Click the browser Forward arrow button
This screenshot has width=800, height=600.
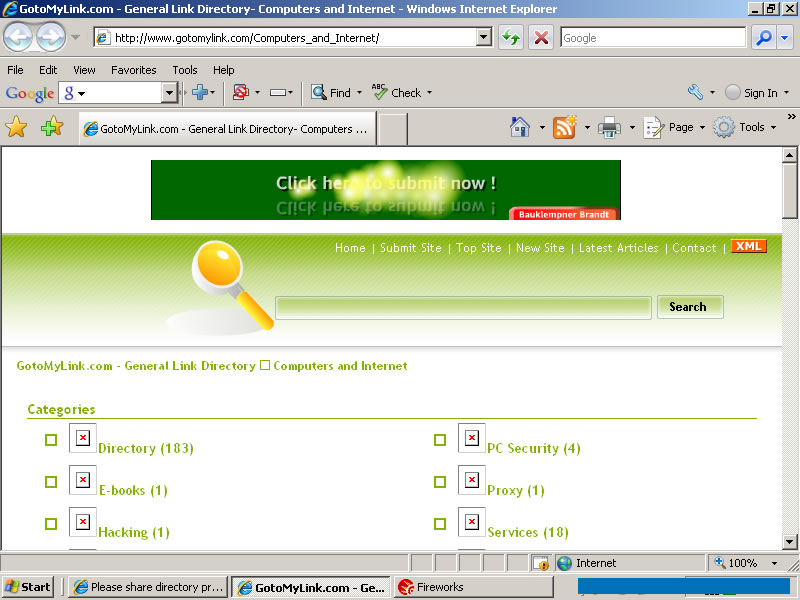coord(51,37)
